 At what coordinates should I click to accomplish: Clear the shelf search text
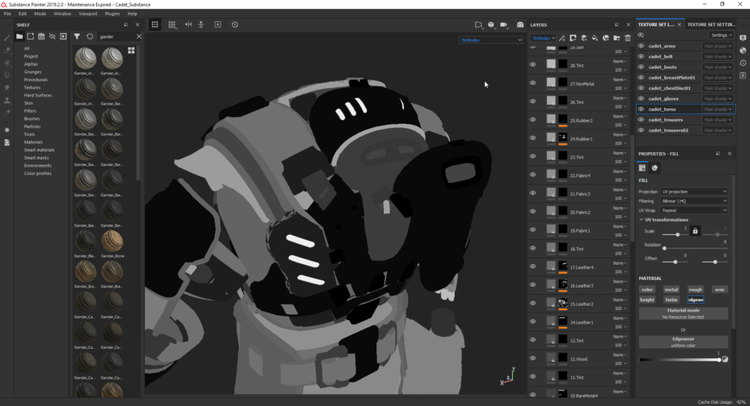139,36
